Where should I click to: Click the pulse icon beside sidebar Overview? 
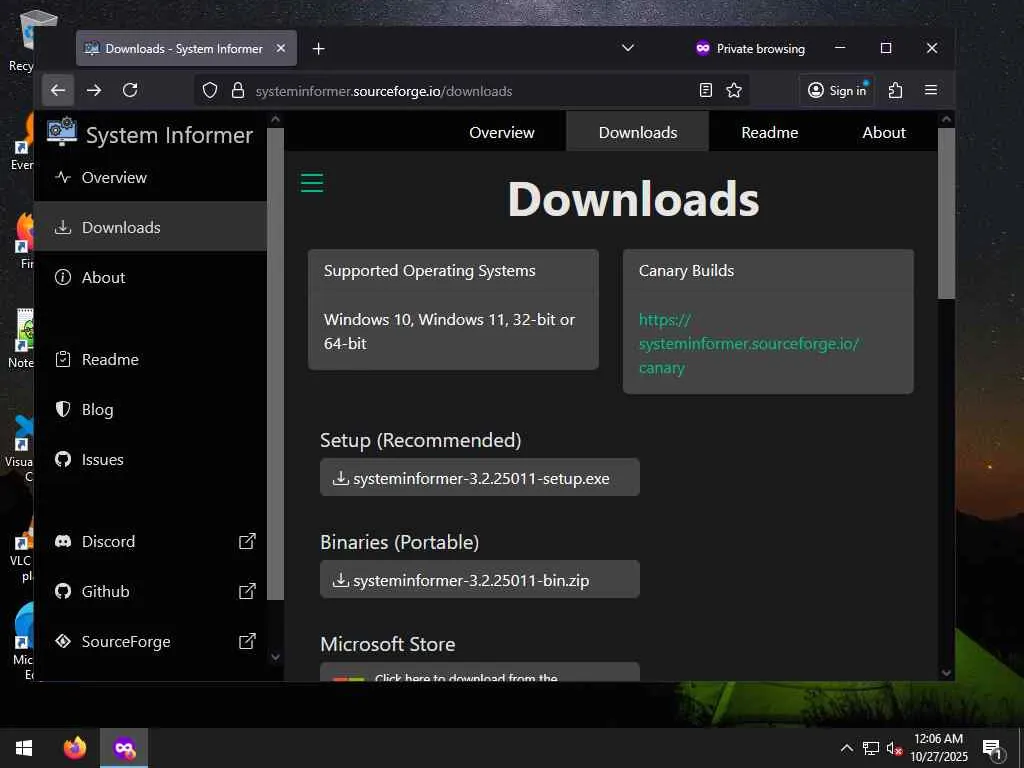pyautogui.click(x=63, y=177)
